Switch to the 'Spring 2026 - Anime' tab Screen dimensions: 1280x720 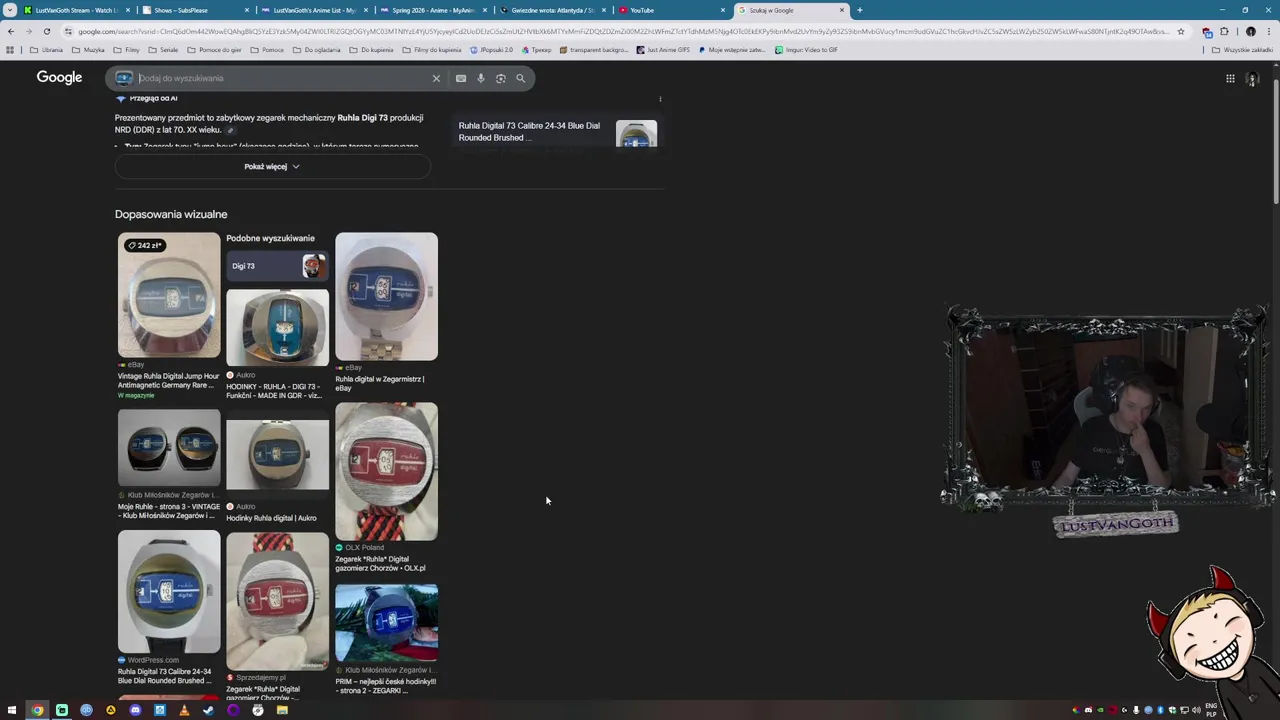coord(433,10)
